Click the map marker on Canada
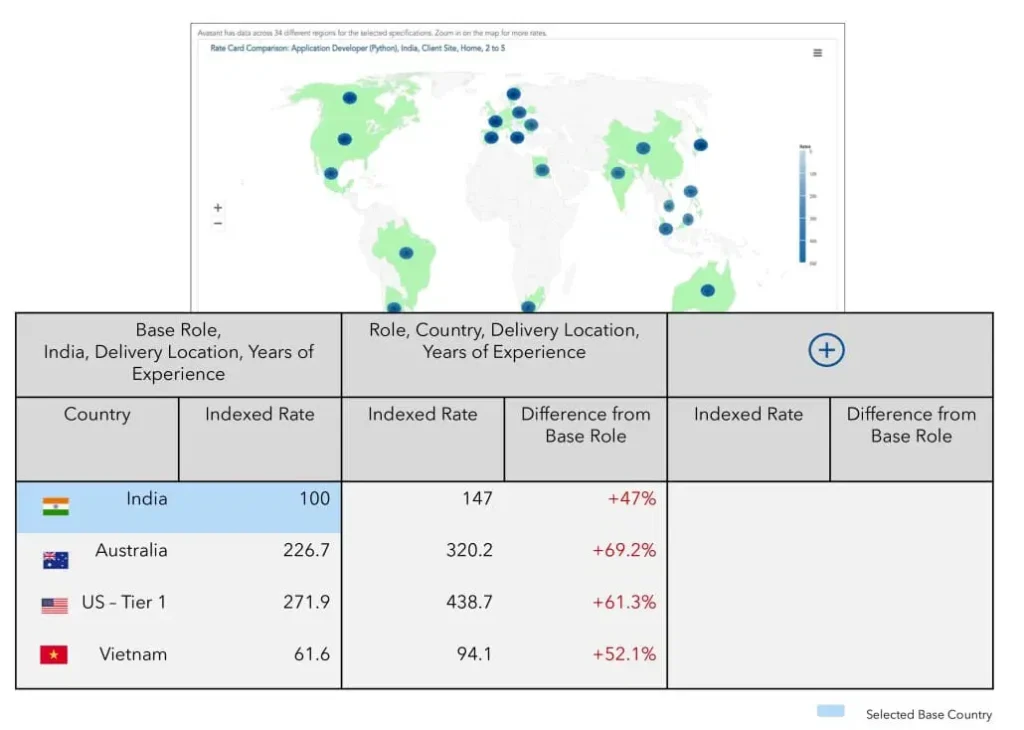Screen dimensions: 1024x730 (x=350, y=98)
